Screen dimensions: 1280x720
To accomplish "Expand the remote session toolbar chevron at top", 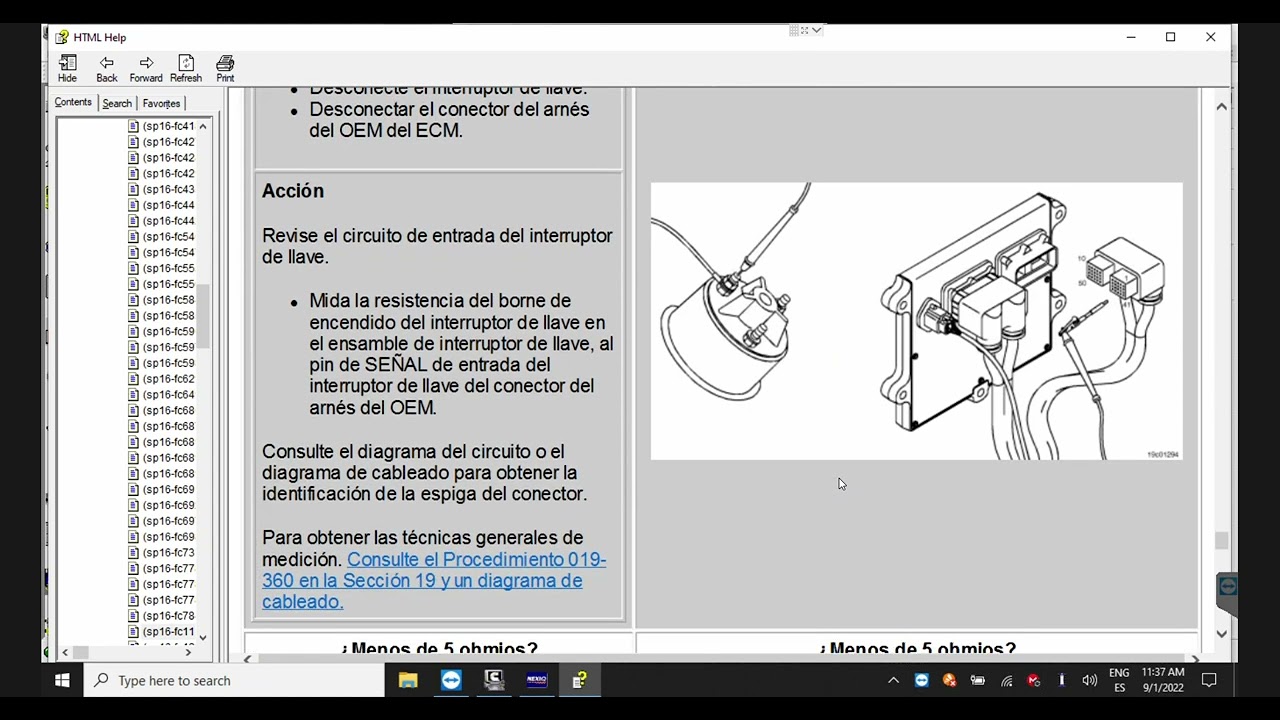I will coord(817,31).
